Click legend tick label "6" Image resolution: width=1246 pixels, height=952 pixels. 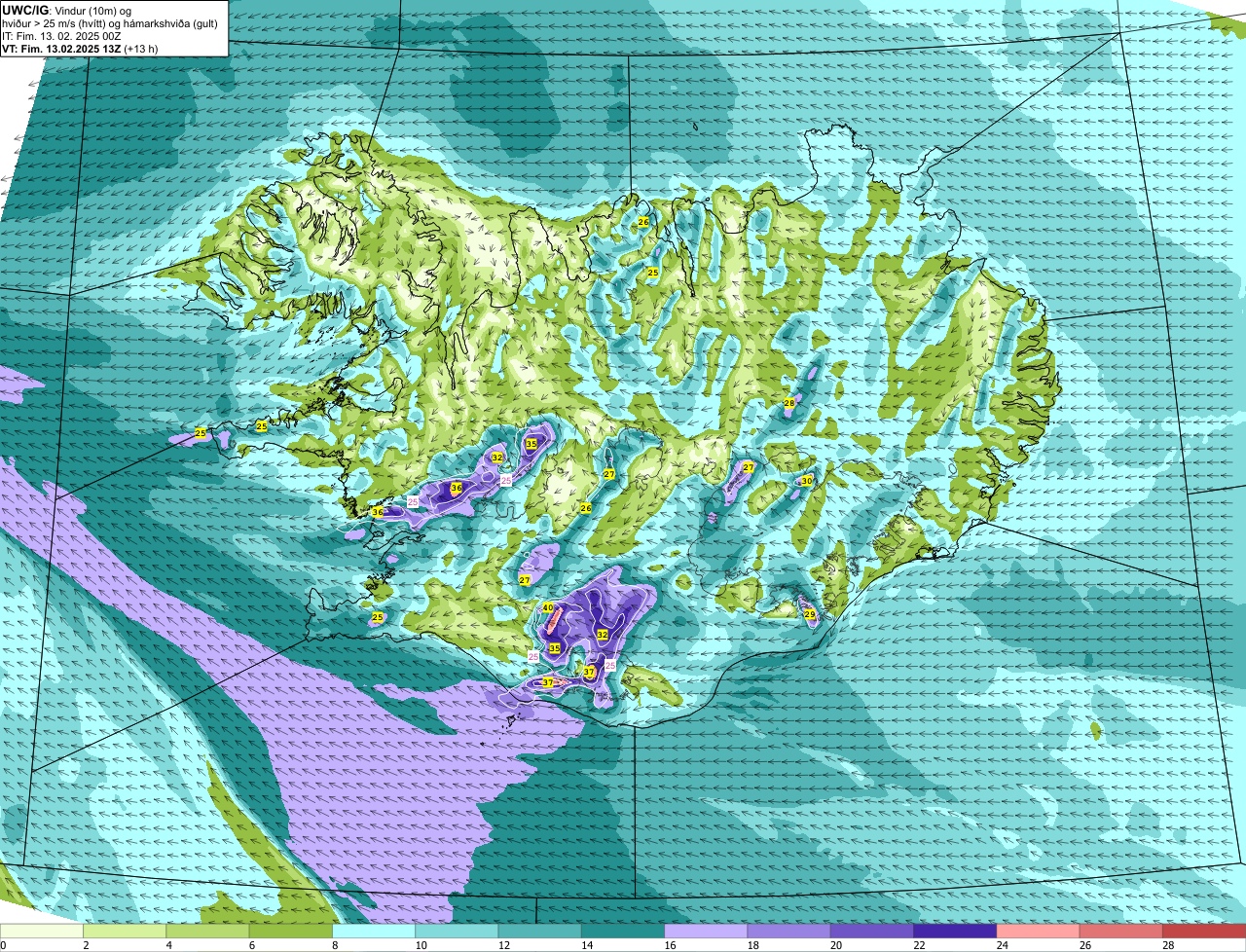[x=251, y=945]
